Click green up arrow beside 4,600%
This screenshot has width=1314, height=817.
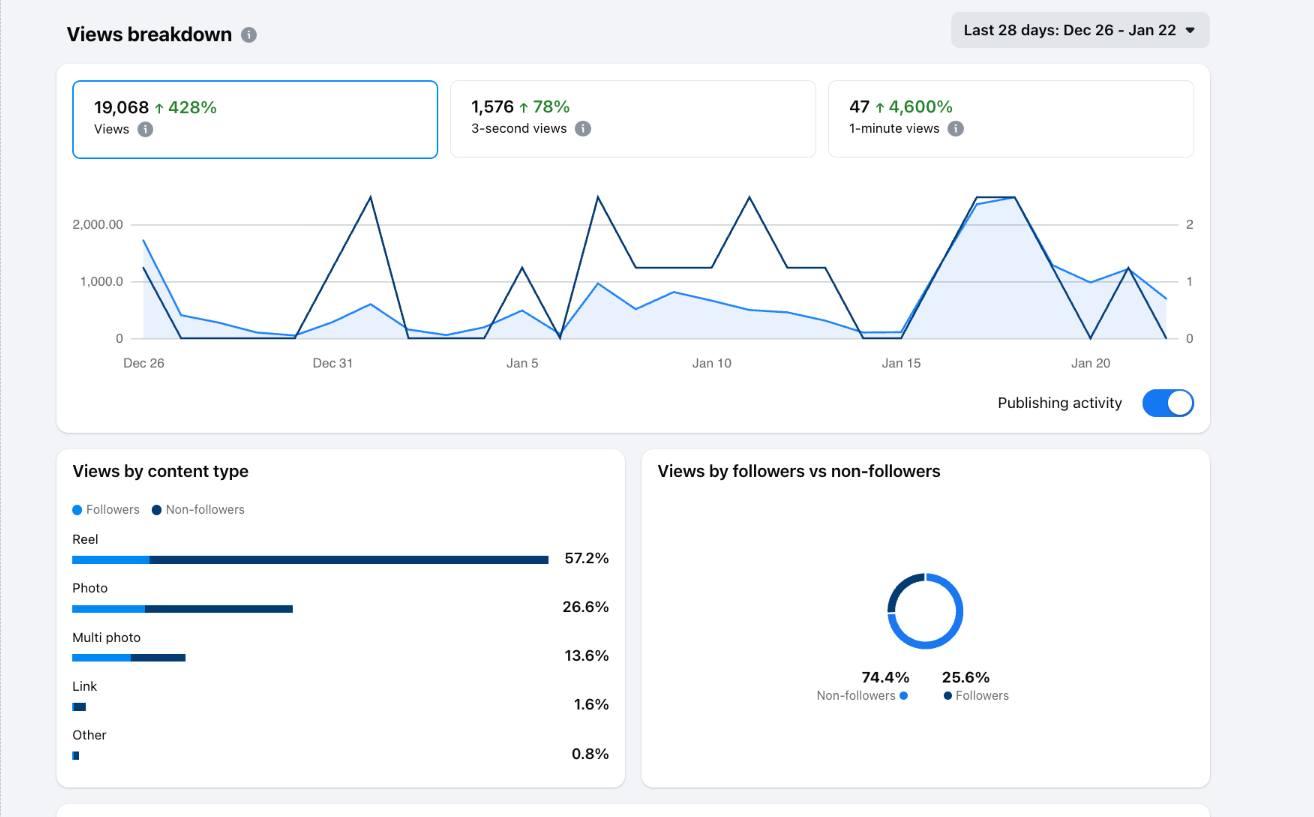[x=880, y=107]
